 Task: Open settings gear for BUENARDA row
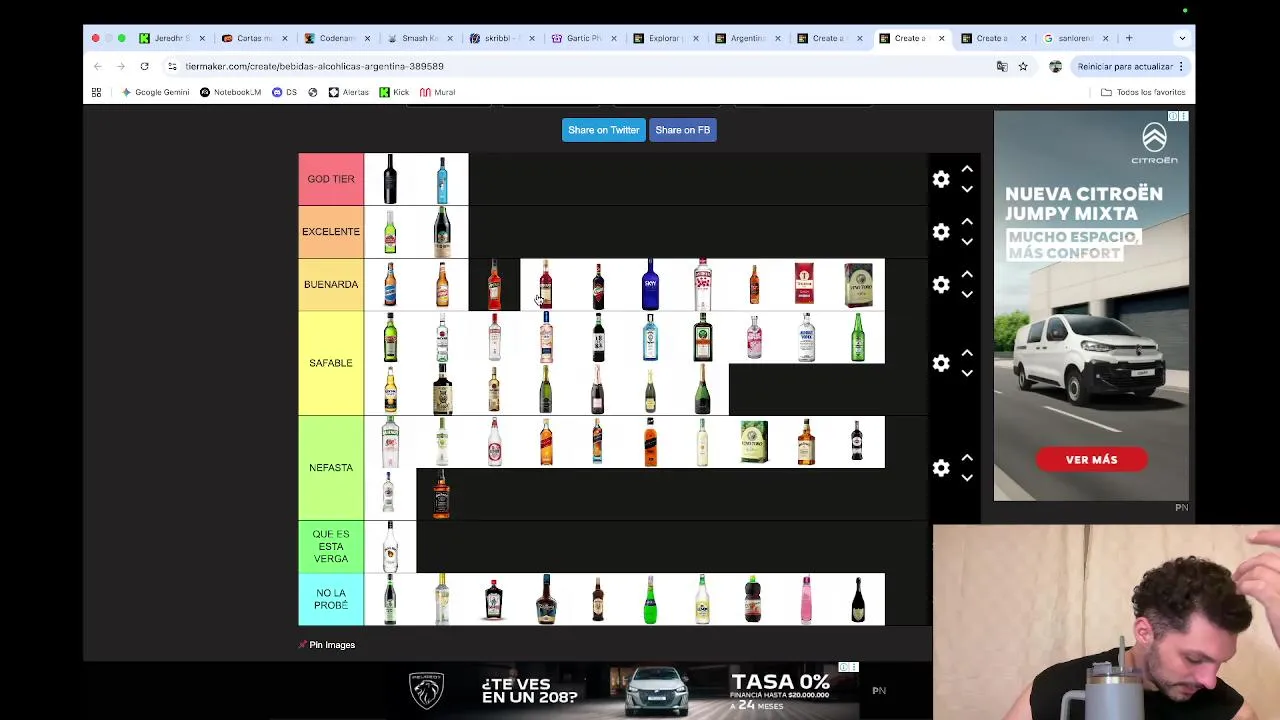coord(941,284)
